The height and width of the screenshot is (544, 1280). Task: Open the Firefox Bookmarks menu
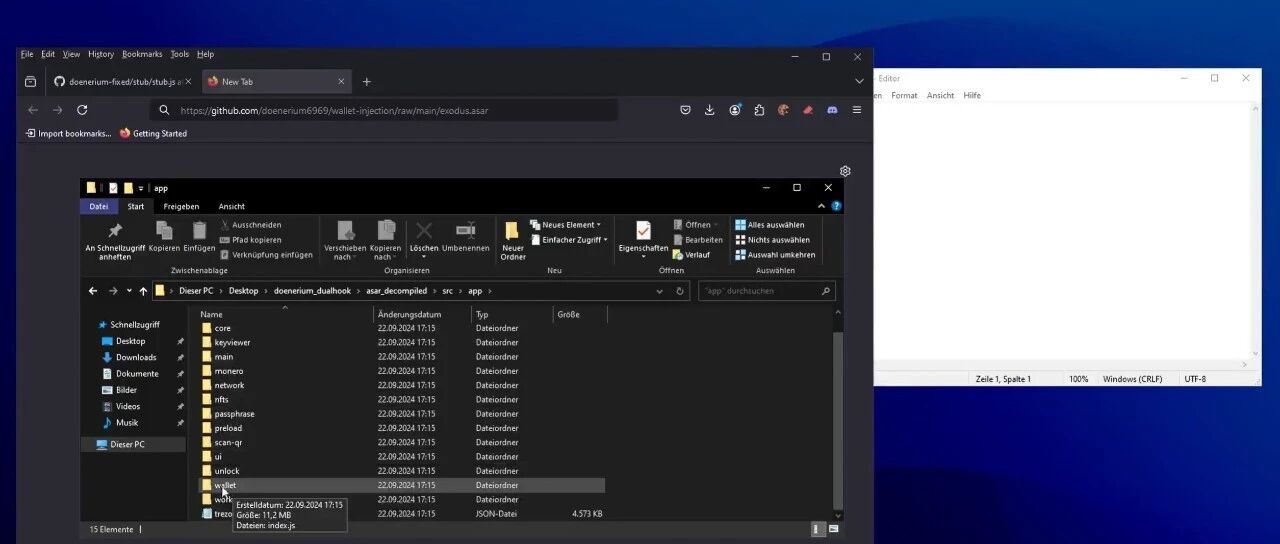(142, 54)
